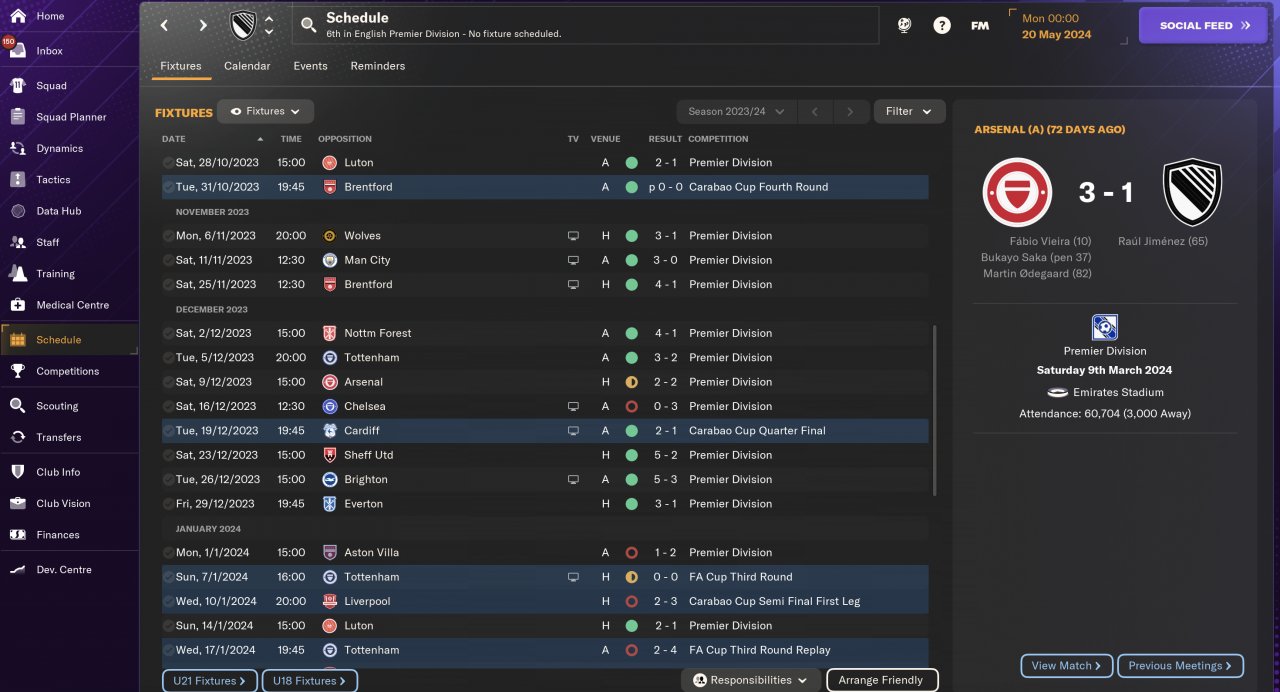The height and width of the screenshot is (692, 1280).
Task: Go back with the left arrow
Action: click(165, 26)
